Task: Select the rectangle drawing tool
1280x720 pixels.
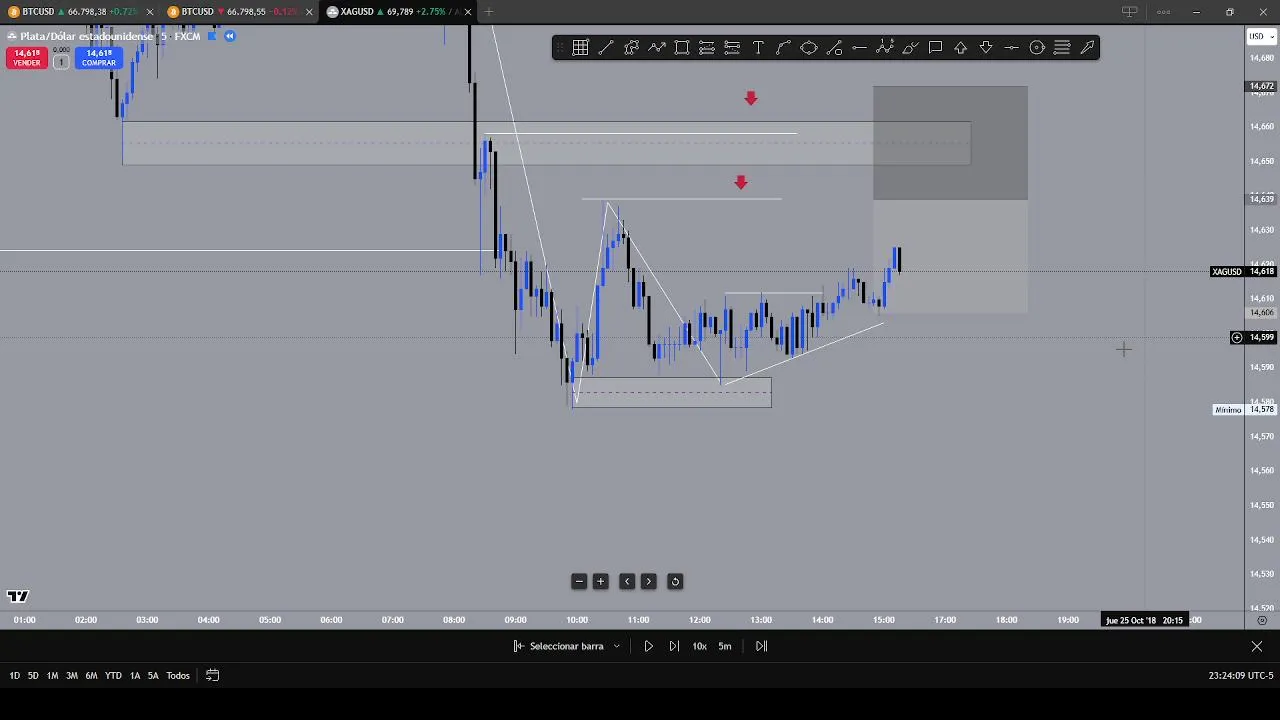Action: click(682, 47)
